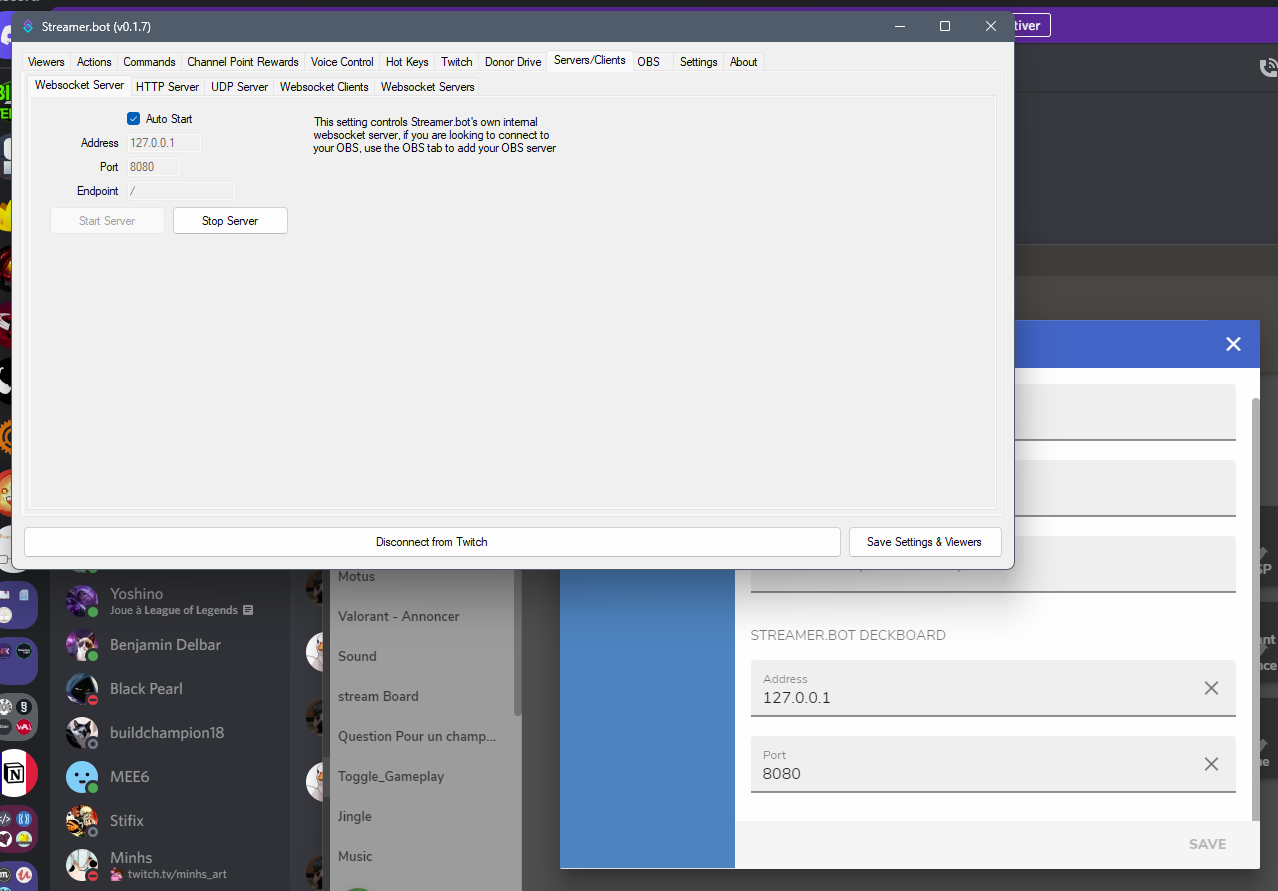Select the Channel Point Rewards tab
This screenshot has height=891, width=1278.
pyautogui.click(x=242, y=61)
